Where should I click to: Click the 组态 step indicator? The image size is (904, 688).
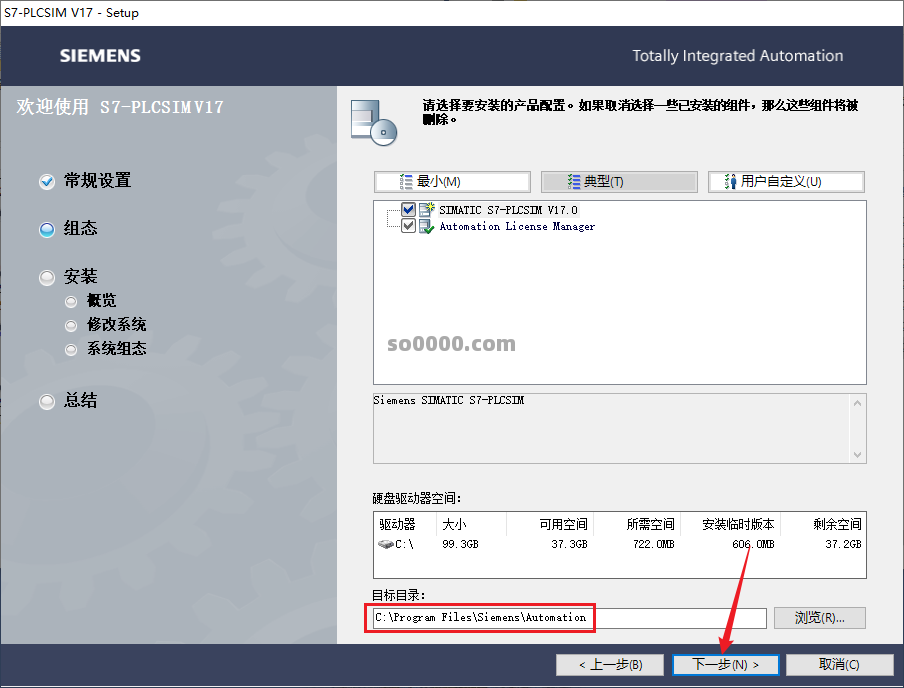(x=47, y=230)
